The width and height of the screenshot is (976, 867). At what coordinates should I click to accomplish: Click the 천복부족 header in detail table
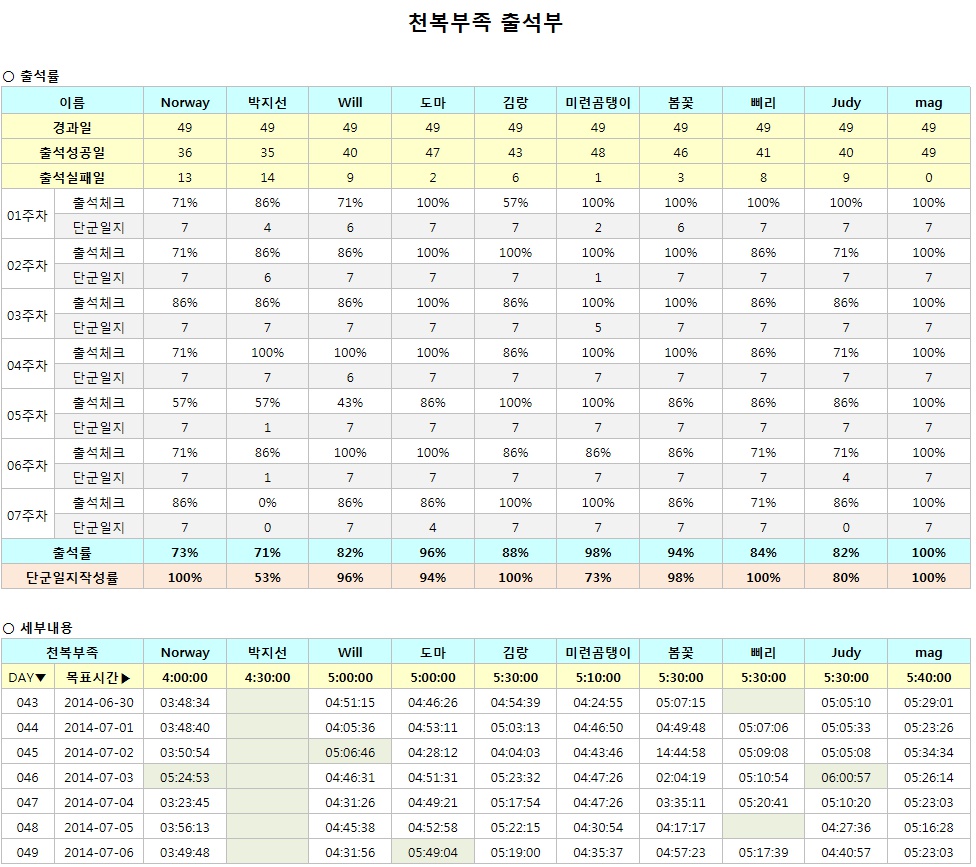(x=72, y=652)
